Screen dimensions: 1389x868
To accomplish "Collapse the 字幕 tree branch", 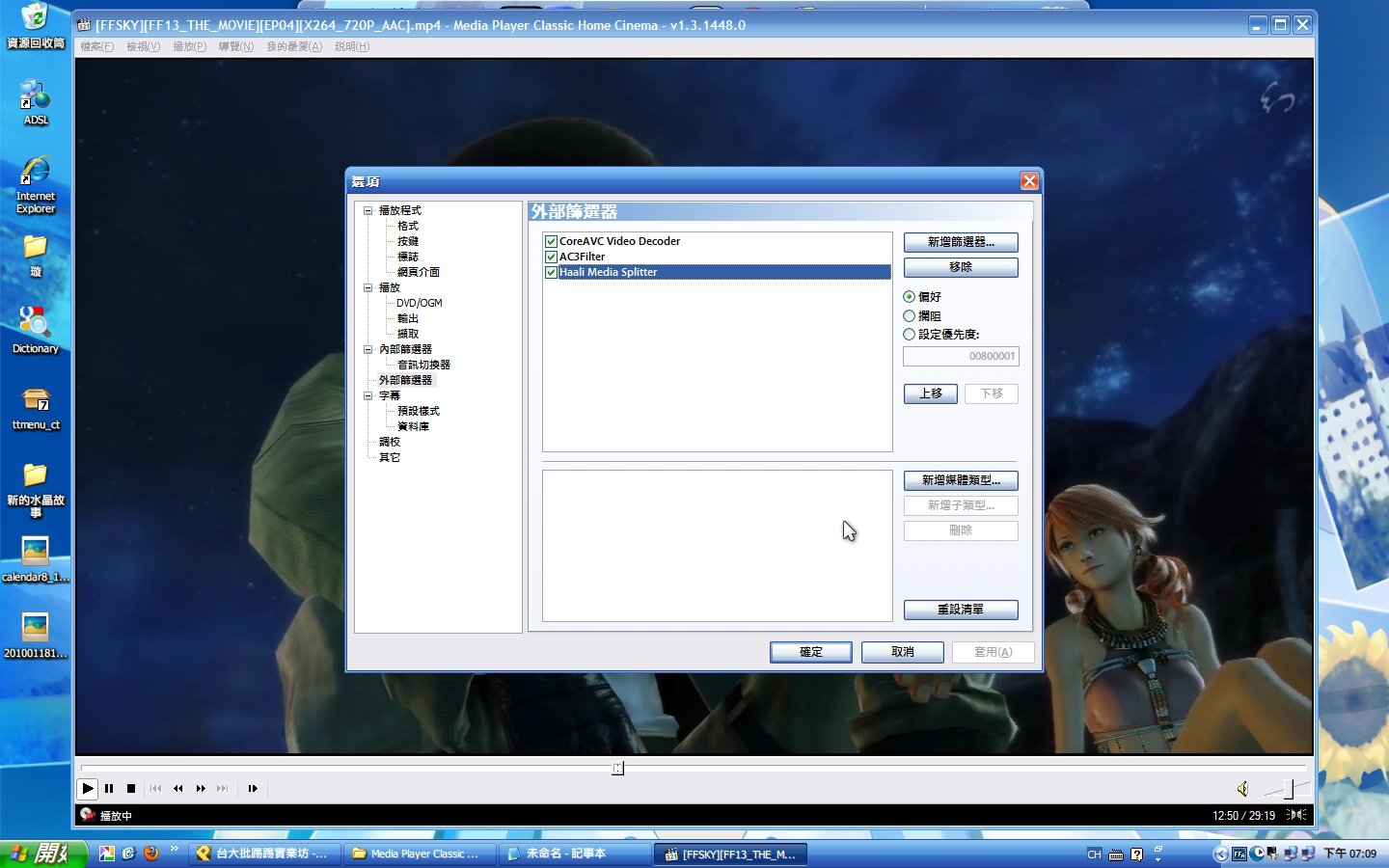I will pyautogui.click(x=368, y=395).
